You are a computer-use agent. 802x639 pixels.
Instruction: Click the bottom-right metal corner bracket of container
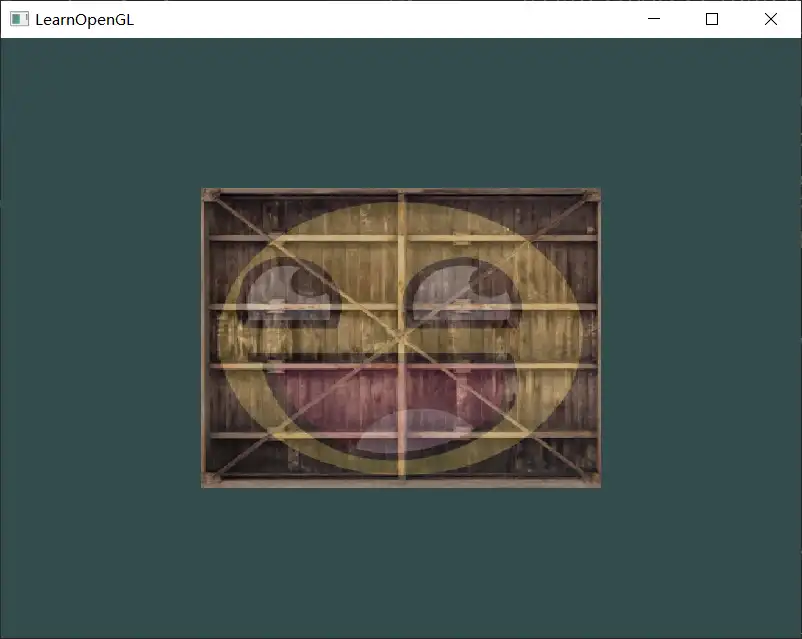[x=590, y=477]
